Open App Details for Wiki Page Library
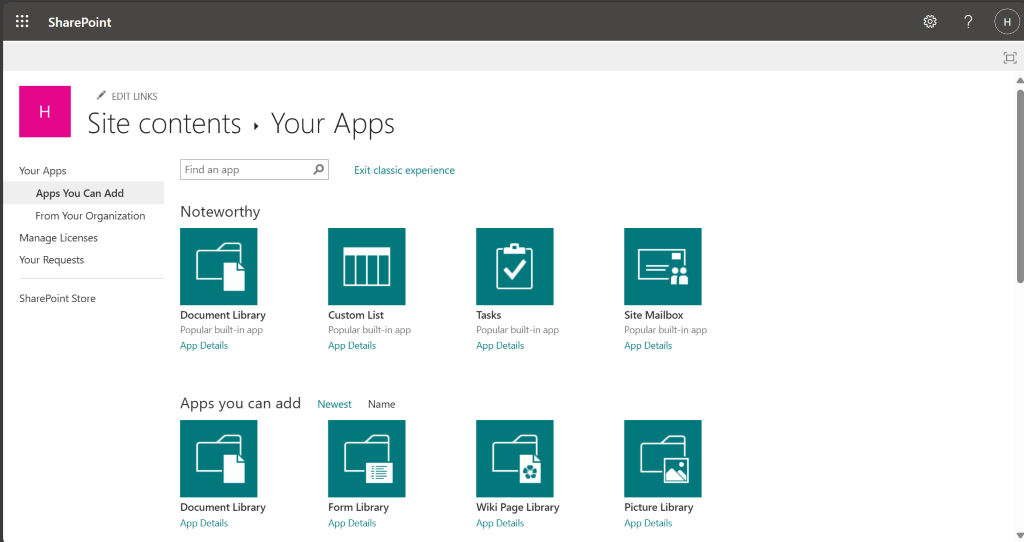This screenshot has height=542, width=1024. tap(500, 523)
